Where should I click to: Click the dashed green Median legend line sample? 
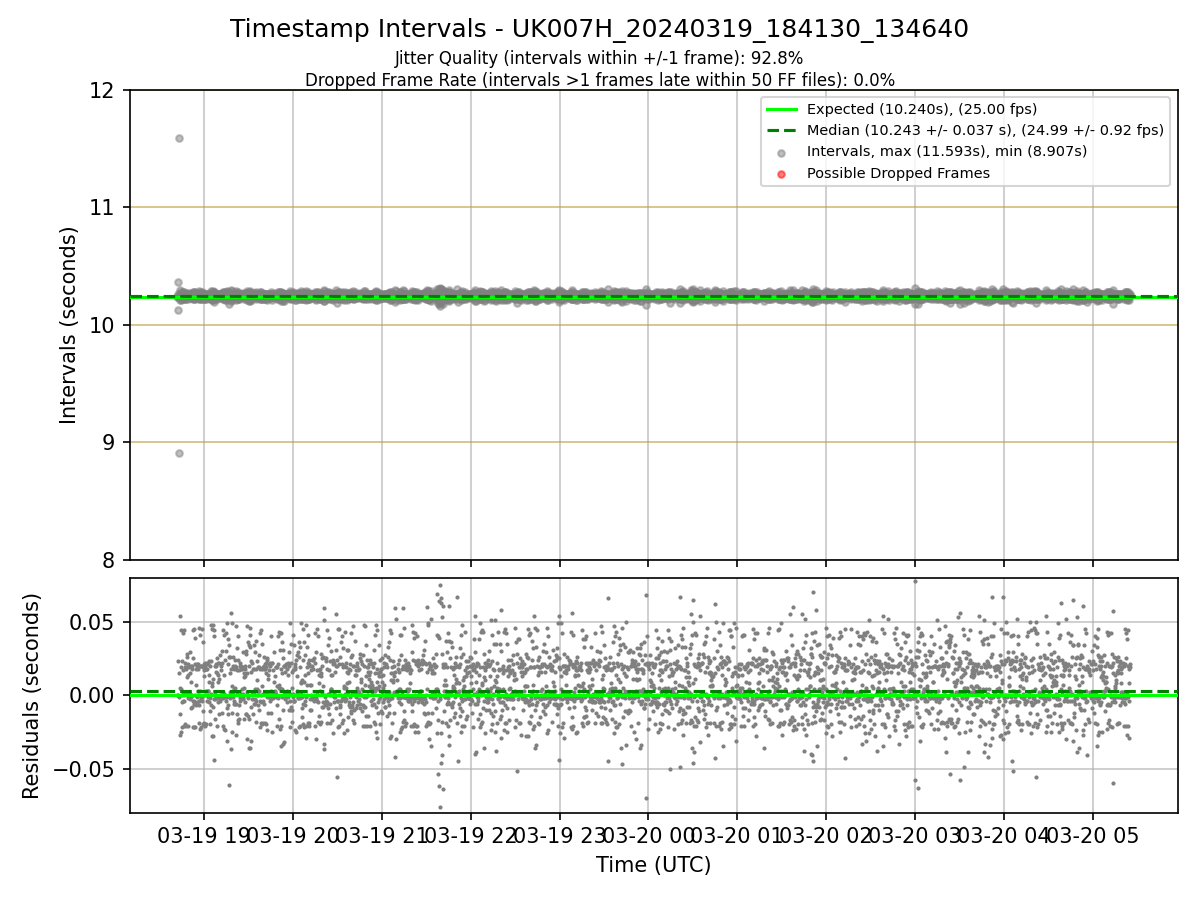click(x=781, y=131)
